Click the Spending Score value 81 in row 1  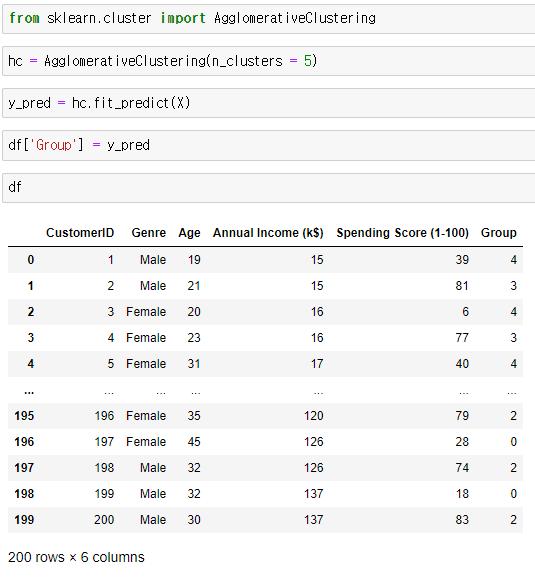pyautogui.click(x=462, y=286)
